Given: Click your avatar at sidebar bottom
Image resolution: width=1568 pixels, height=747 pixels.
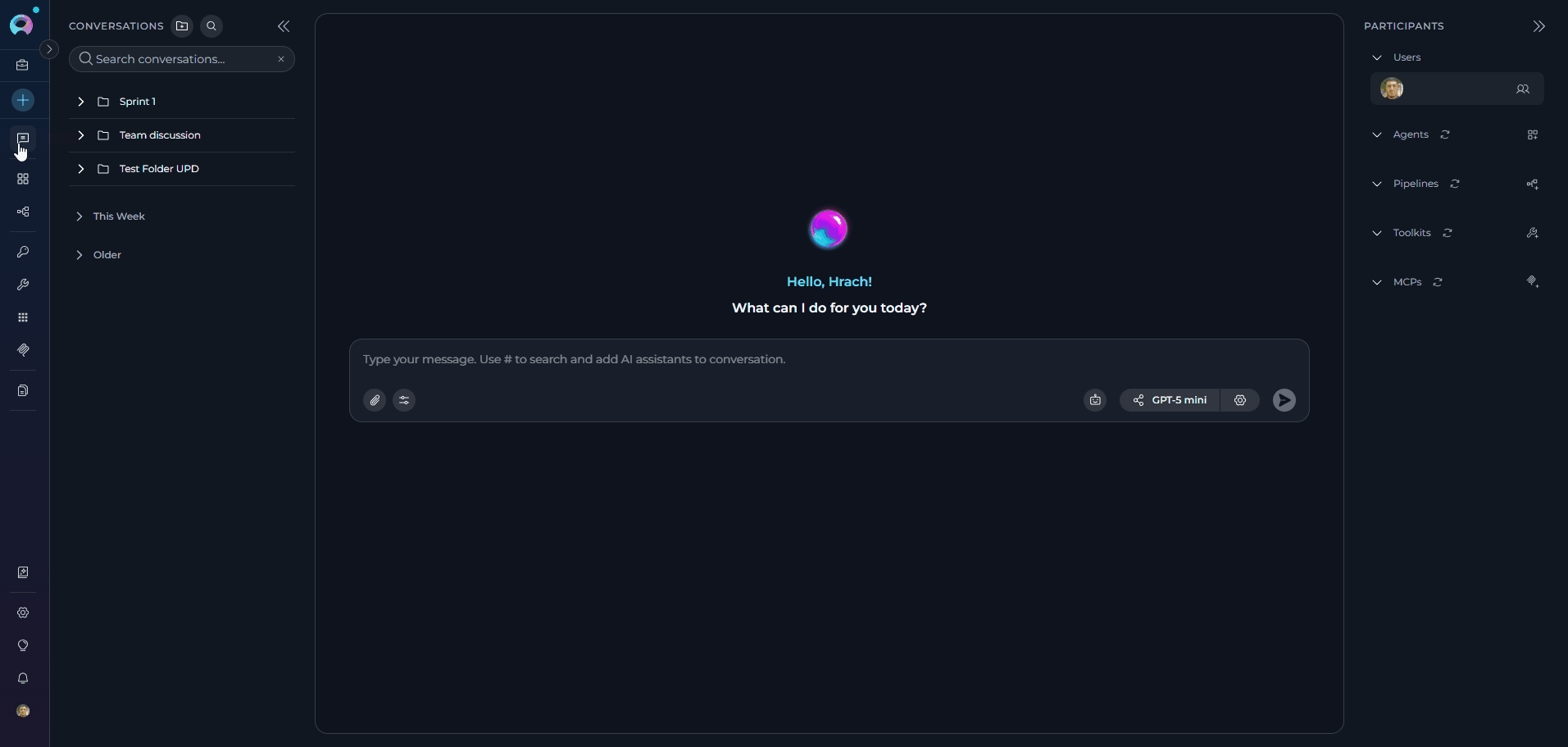Looking at the screenshot, I should (22, 711).
